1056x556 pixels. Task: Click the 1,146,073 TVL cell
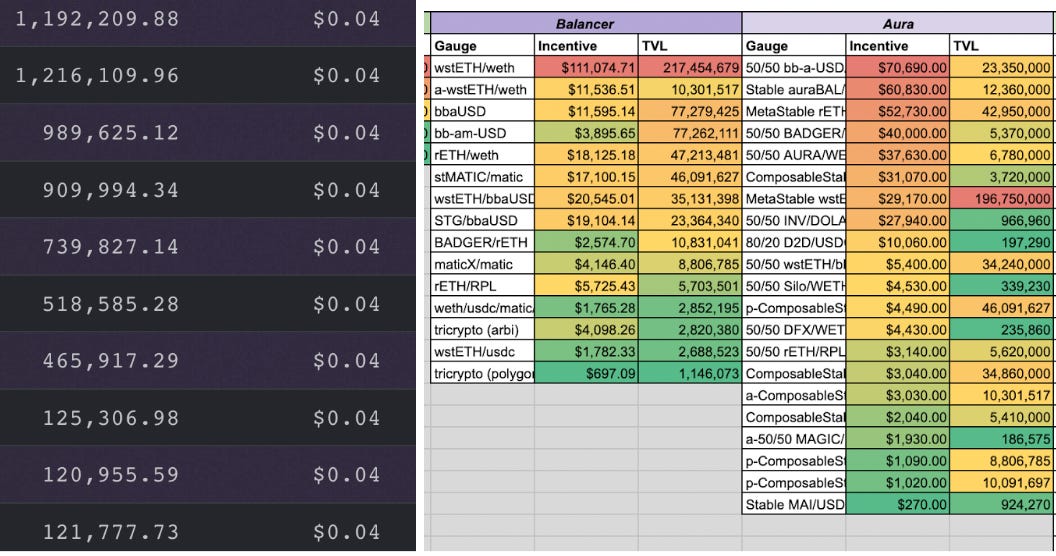(x=690, y=374)
